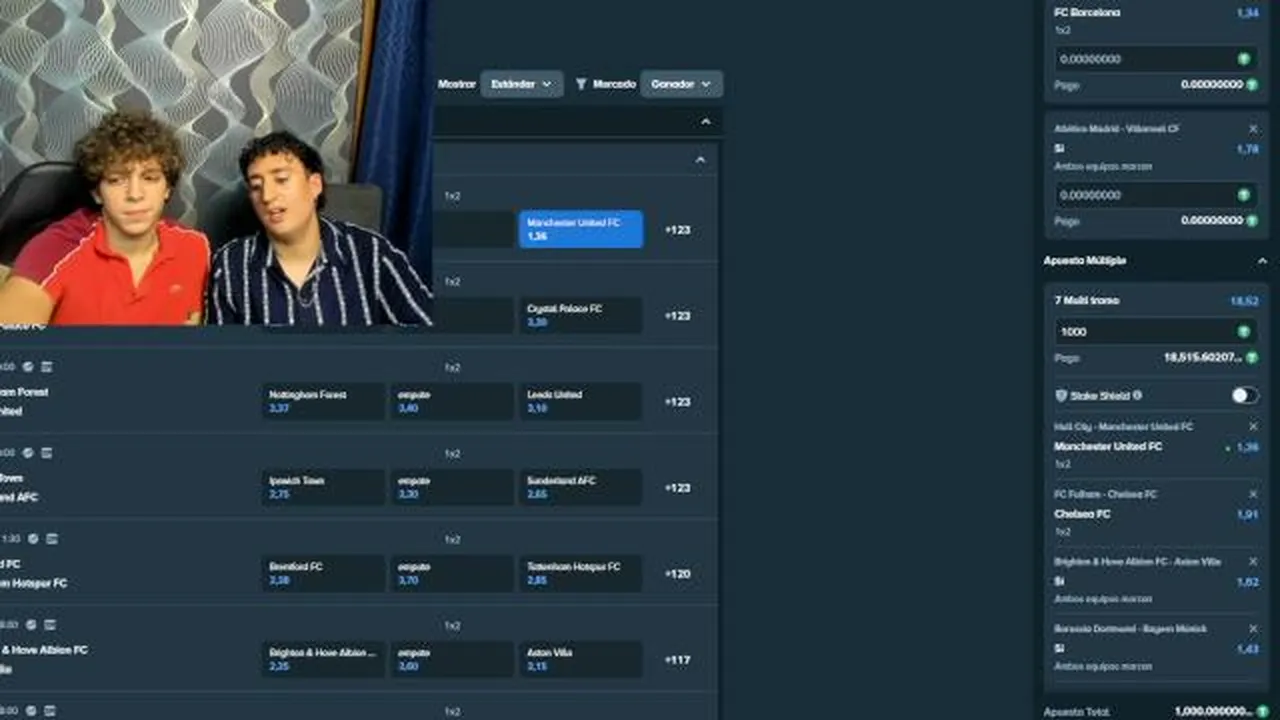1280x720 pixels.
Task: Remove Hull City - Manchester United selection
Action: point(1253,427)
